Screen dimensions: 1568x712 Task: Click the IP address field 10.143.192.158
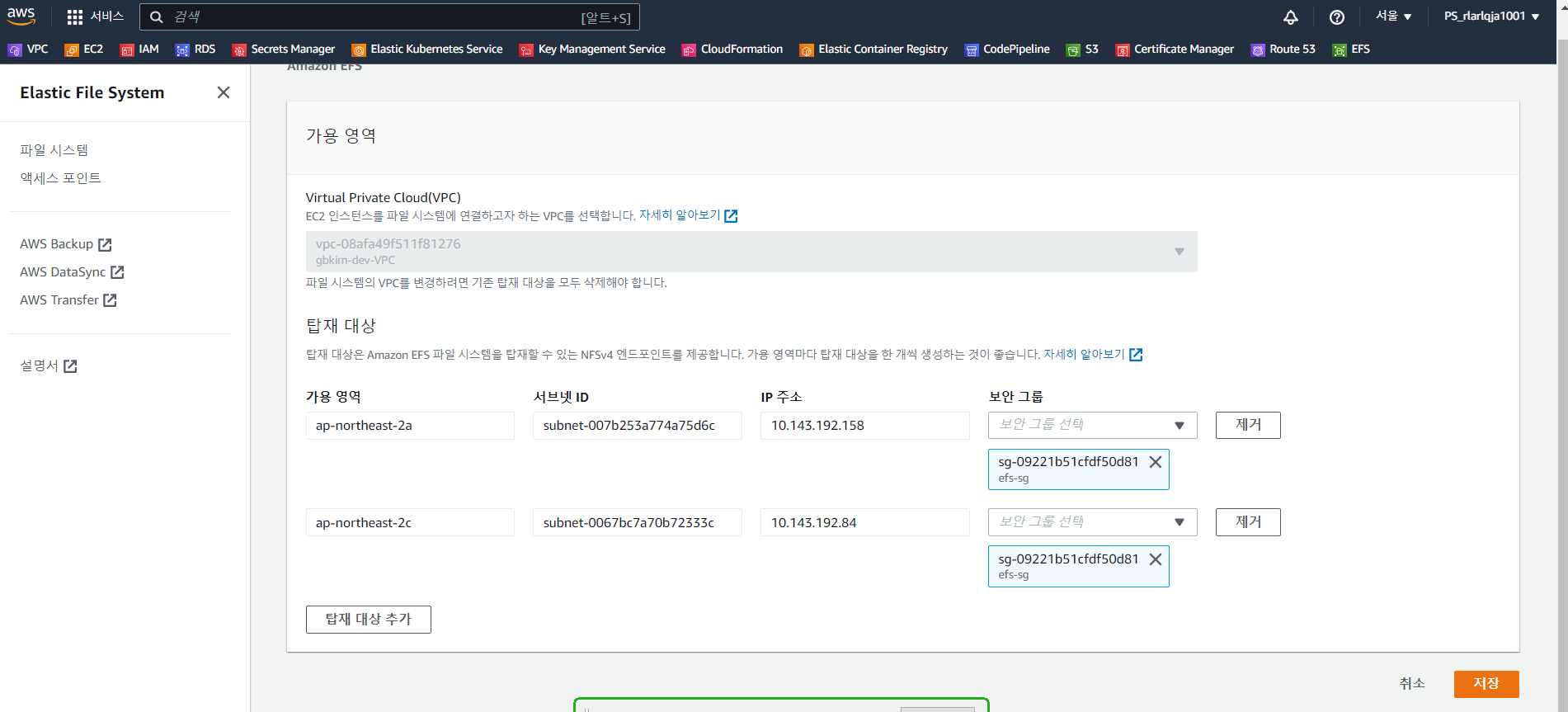pos(864,426)
